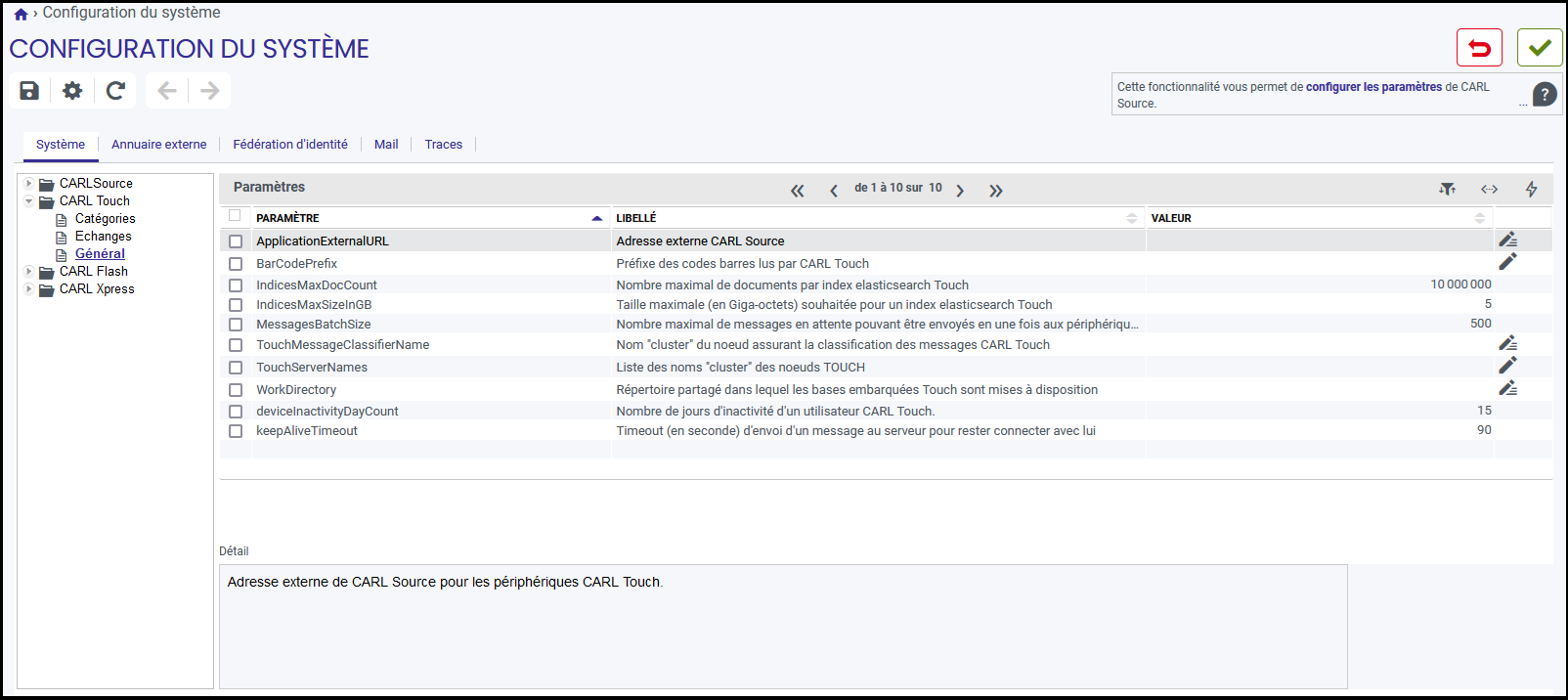Screen dimensions: 1568x700
Task: Switch to the Annuaire externe tab
Action: 159,145
